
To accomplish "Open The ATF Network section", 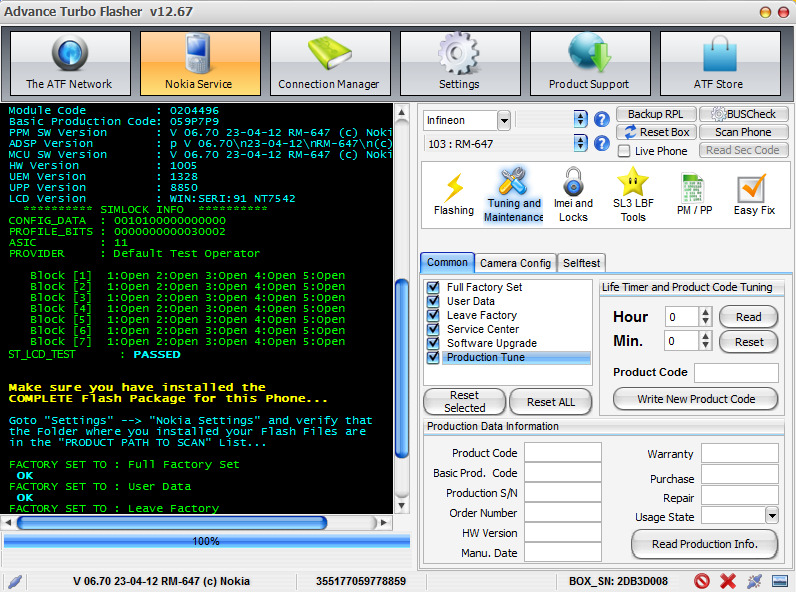I will tap(70, 63).
